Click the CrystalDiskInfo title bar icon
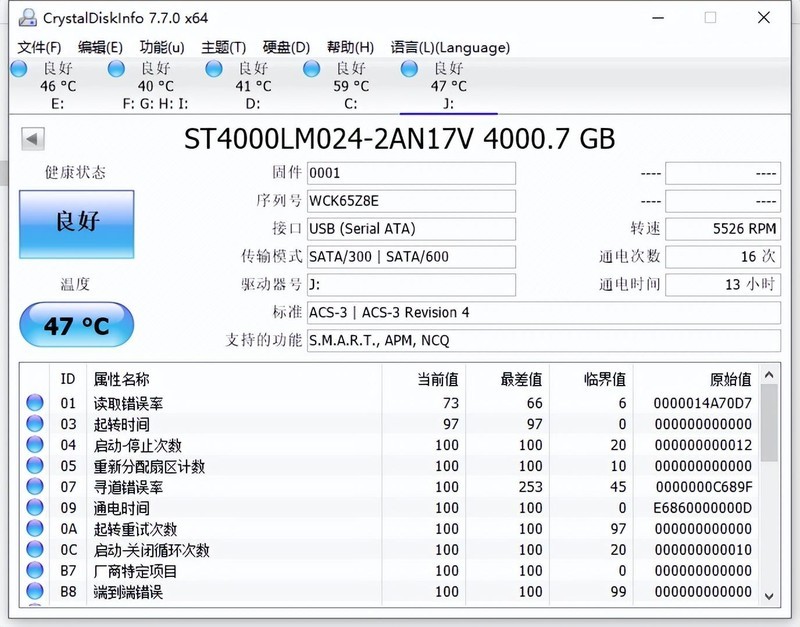800x627 pixels. click(28, 18)
